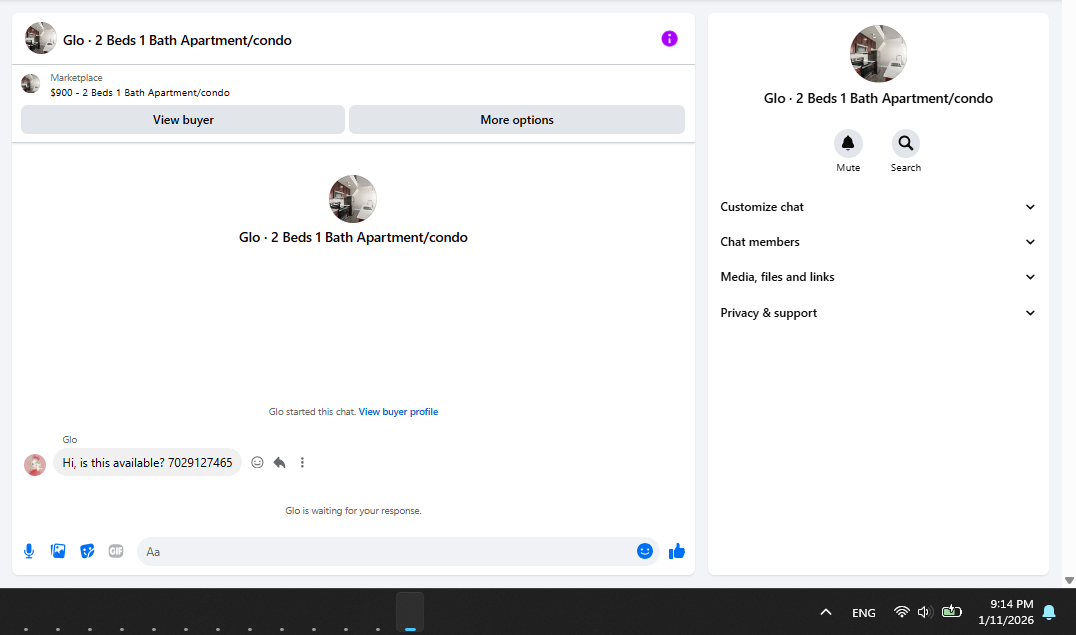Click the purple conversation info icon
This screenshot has height=635, width=1076.
coord(669,39)
